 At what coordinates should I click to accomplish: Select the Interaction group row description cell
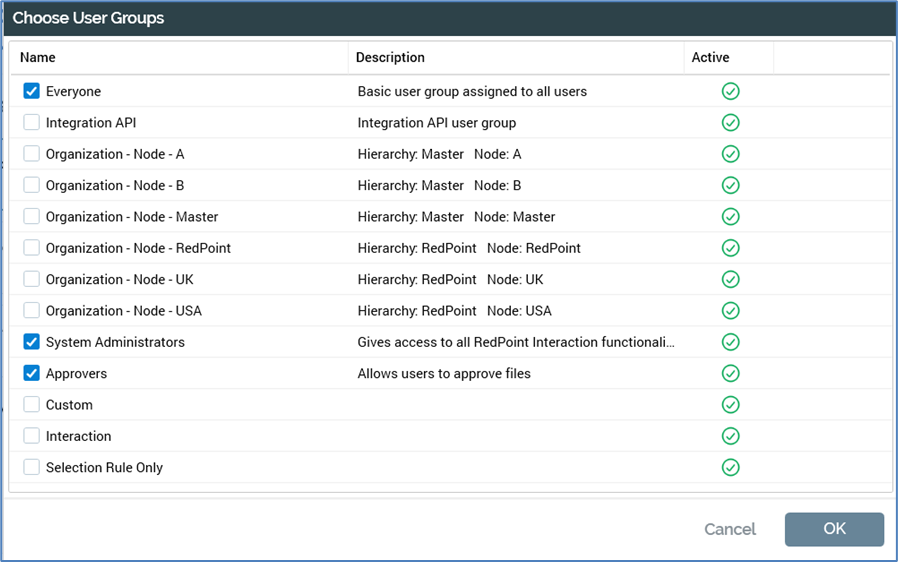click(x=515, y=436)
